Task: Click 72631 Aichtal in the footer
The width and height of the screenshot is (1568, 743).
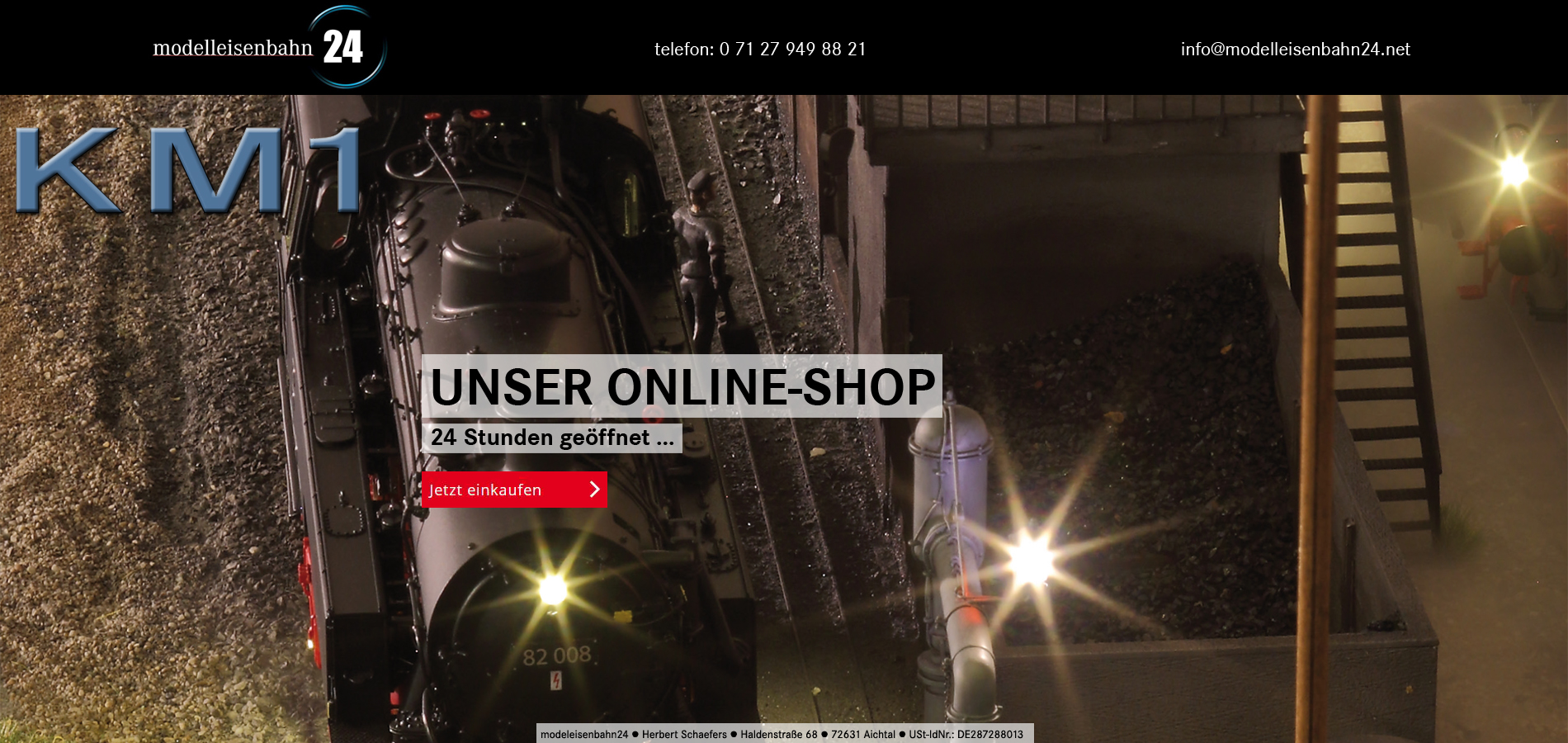Action: 862,735
